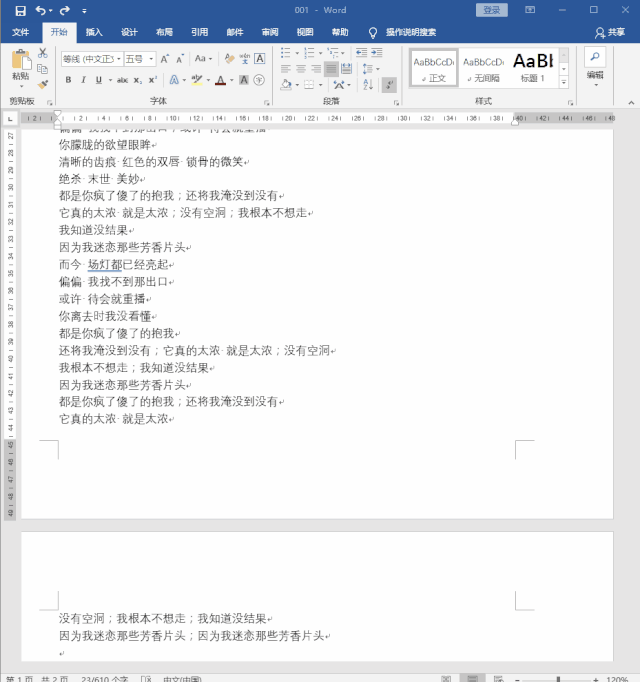640x682 pixels.
Task: Cut selection with the scissors icon
Action: click(43, 53)
